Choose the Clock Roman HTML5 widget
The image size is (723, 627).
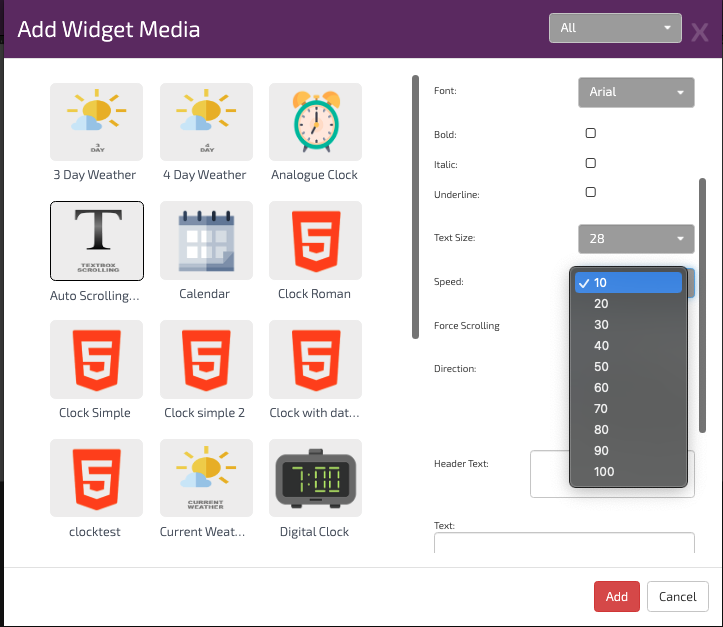tap(315, 241)
